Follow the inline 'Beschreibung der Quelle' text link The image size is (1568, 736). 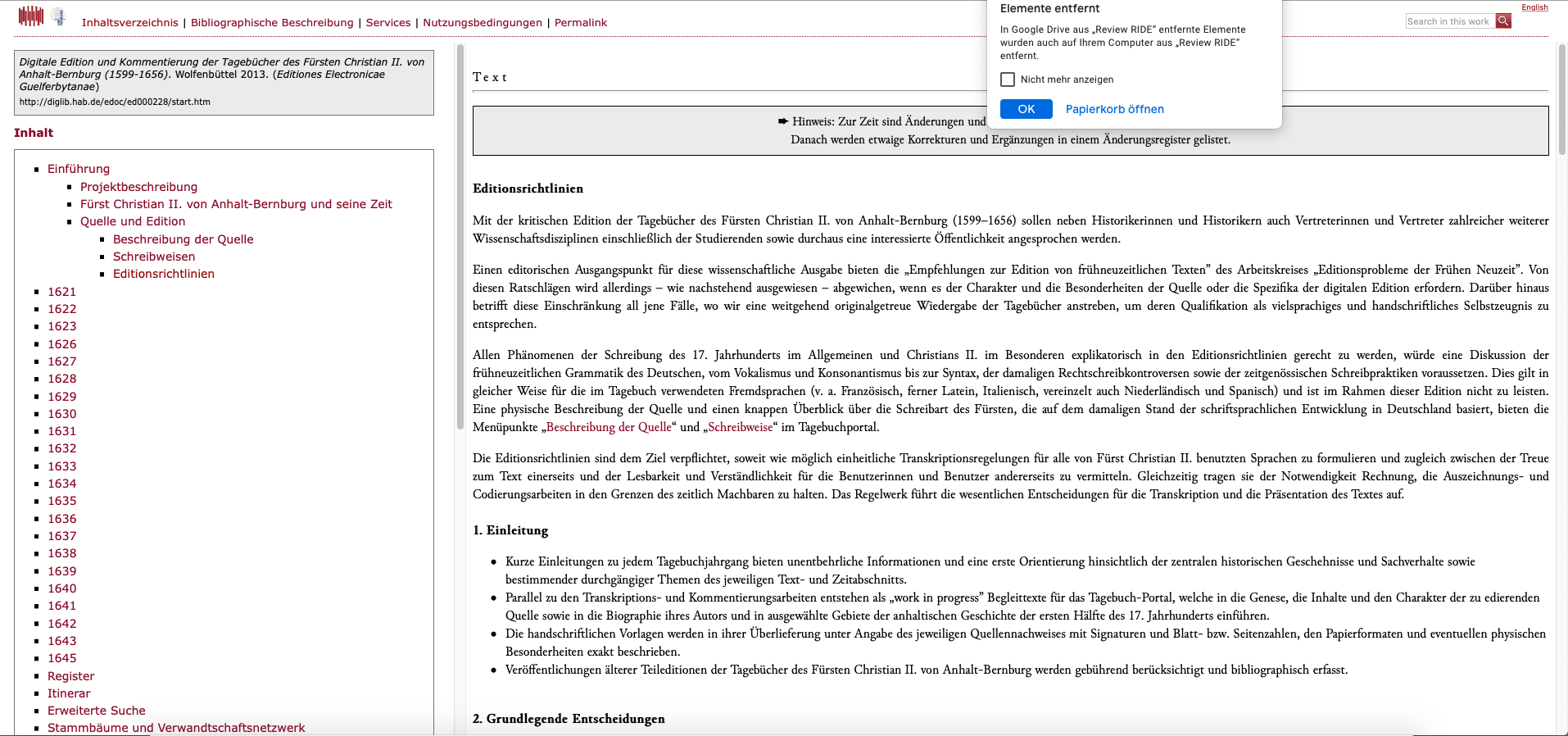pyautogui.click(x=609, y=427)
